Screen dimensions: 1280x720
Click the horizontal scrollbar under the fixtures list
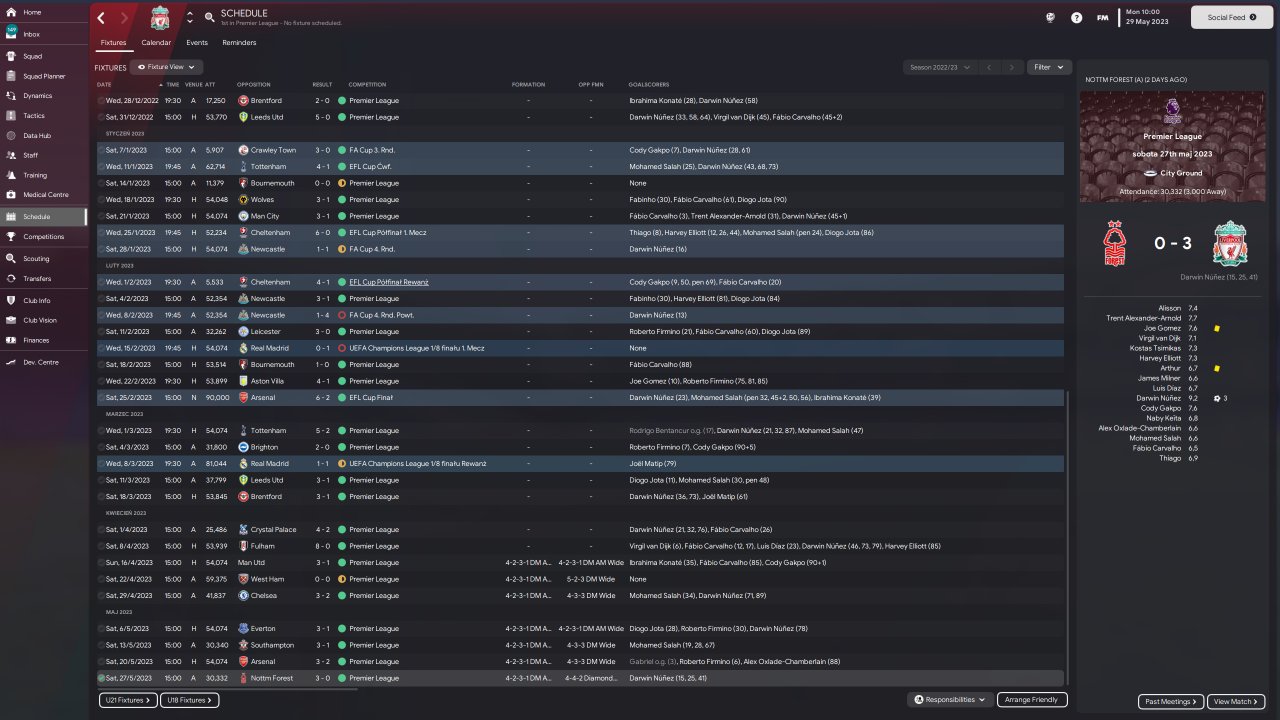[x=226, y=688]
